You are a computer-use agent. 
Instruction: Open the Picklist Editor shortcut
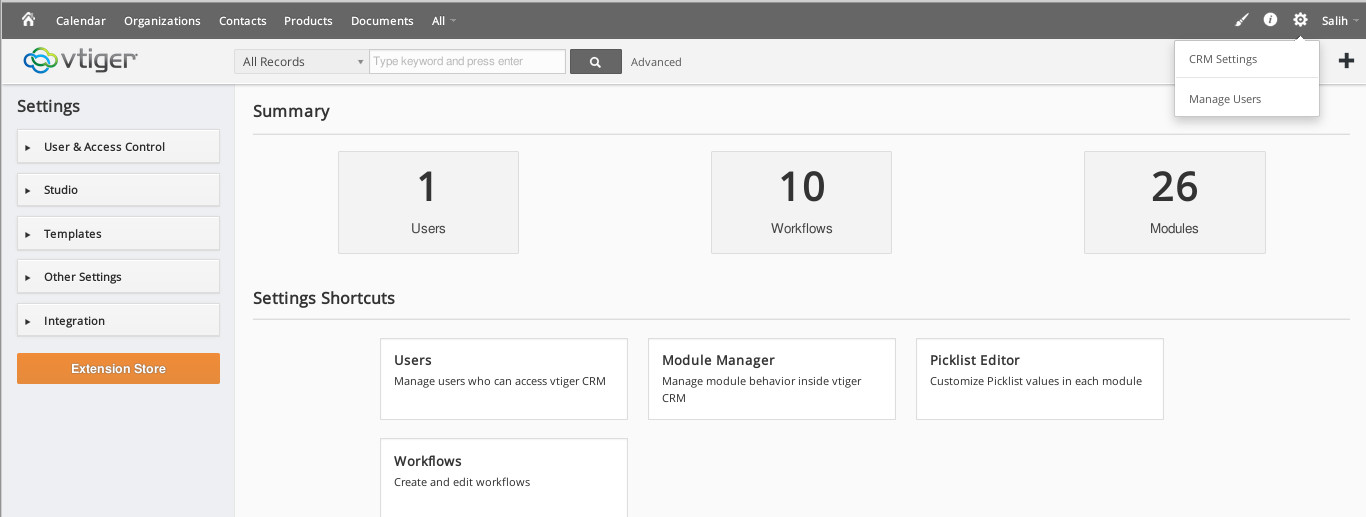pyautogui.click(x=1040, y=379)
